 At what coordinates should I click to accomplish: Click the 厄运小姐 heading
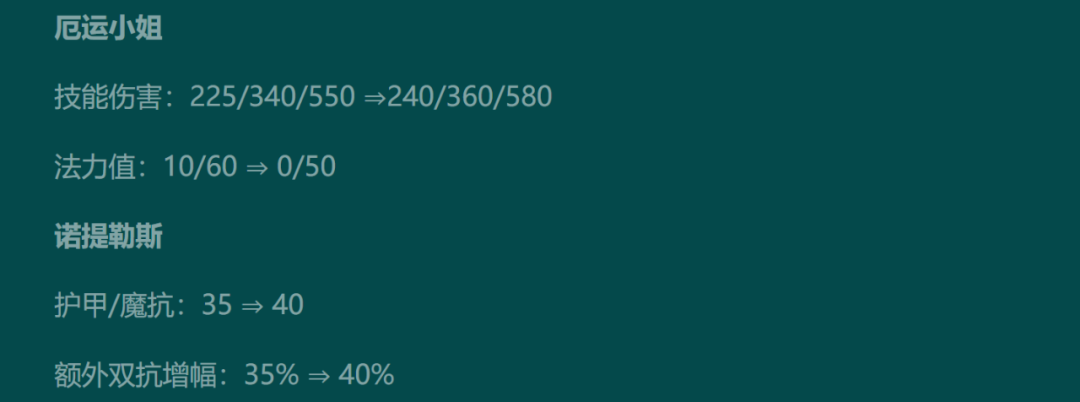[108, 30]
